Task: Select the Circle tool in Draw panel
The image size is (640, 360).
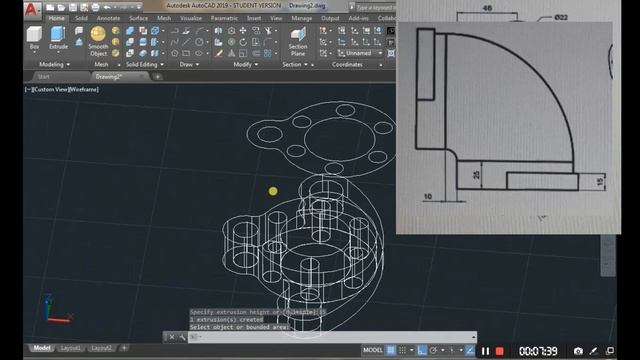Action: (x=199, y=42)
